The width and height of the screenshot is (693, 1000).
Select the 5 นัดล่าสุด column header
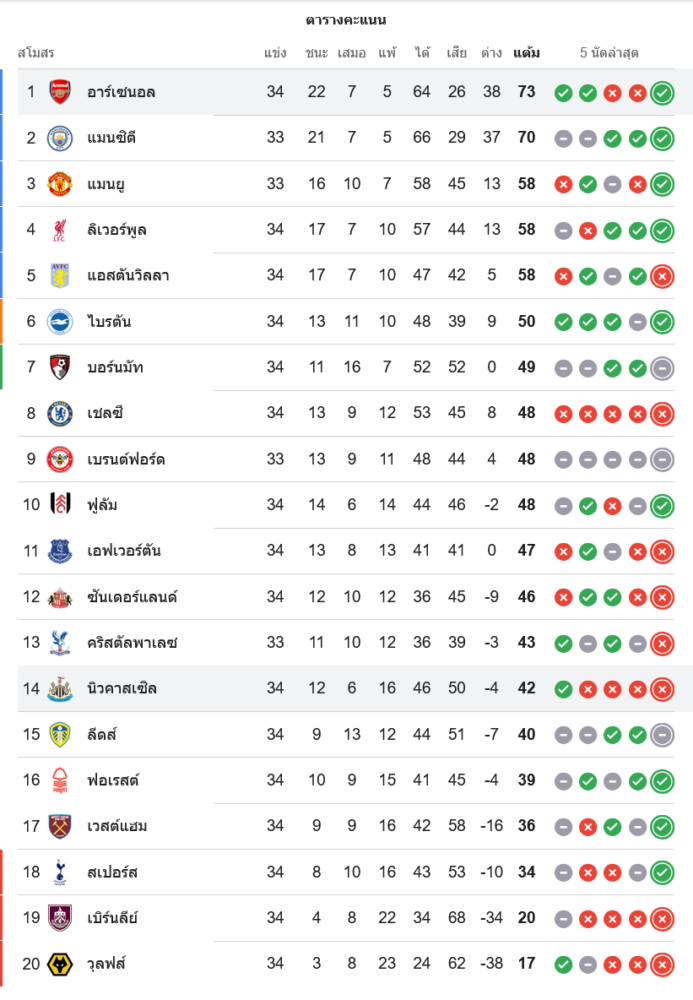608,52
